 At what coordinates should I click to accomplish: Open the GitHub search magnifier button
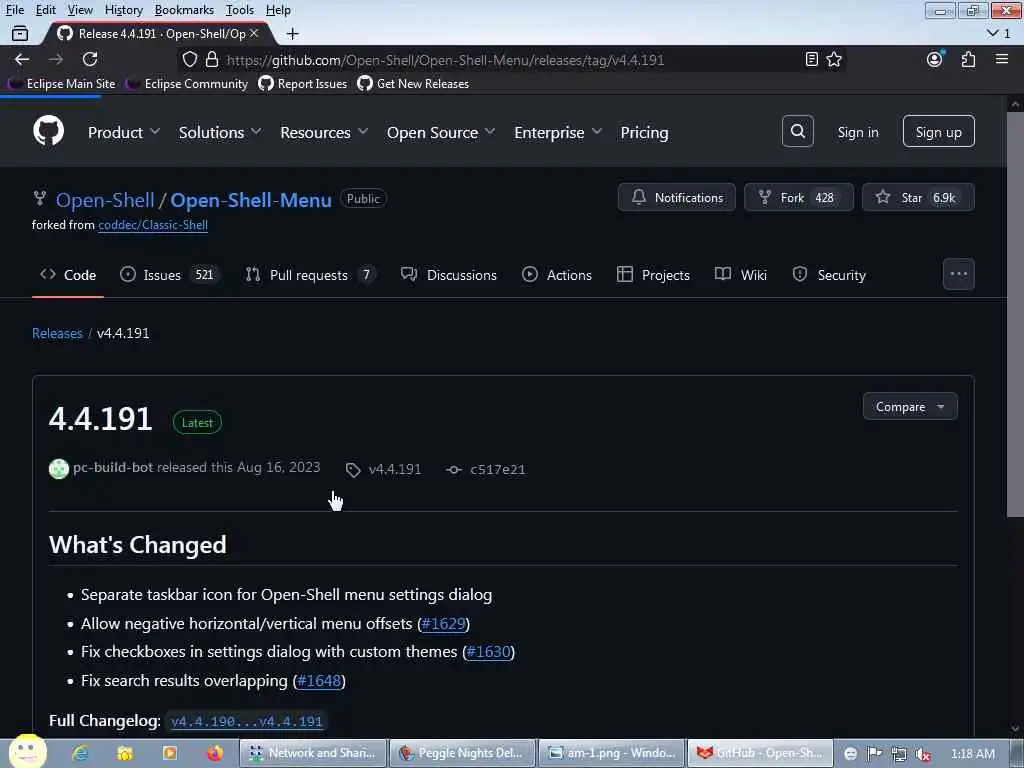coord(797,131)
